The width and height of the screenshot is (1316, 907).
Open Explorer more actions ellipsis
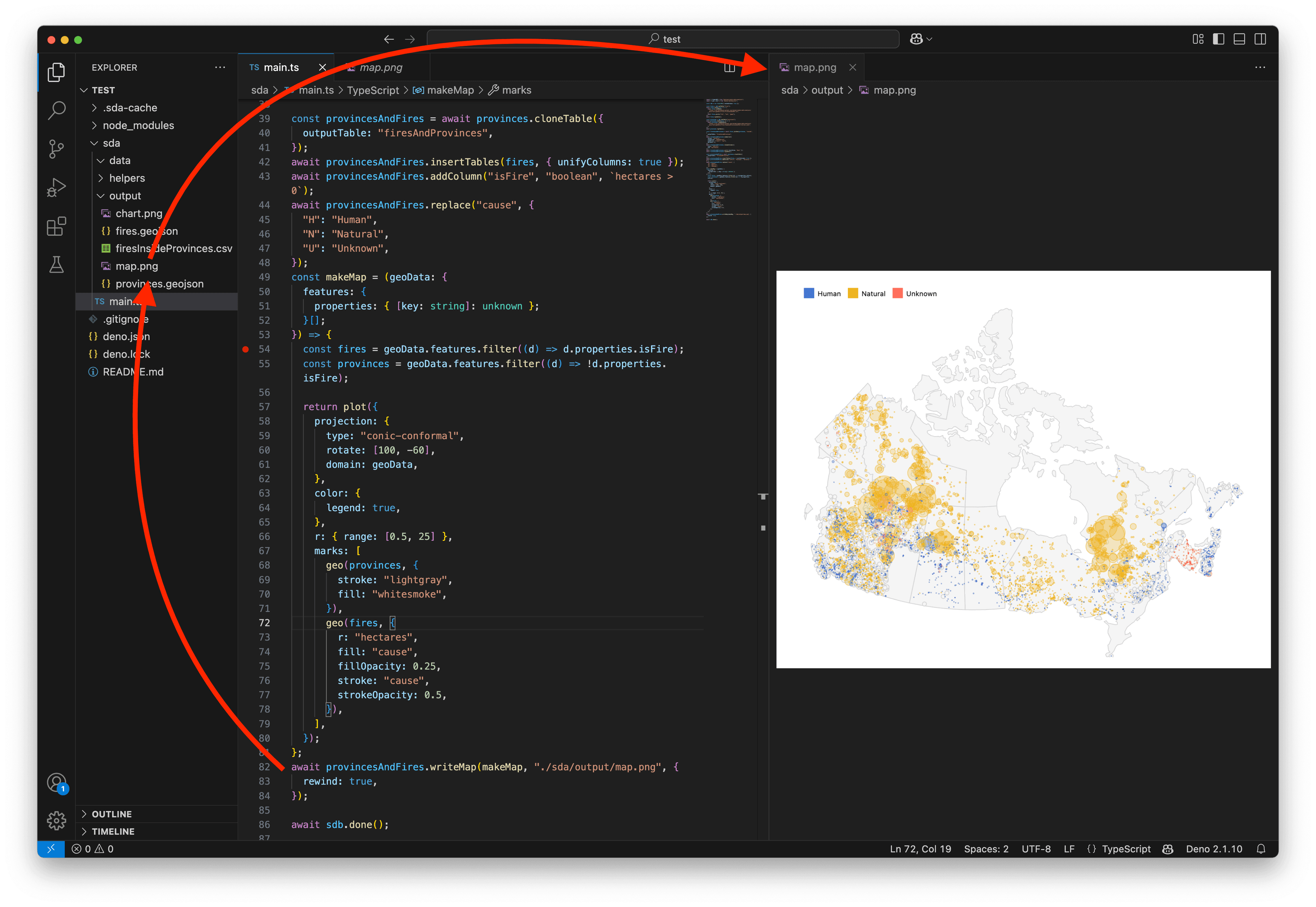point(220,67)
